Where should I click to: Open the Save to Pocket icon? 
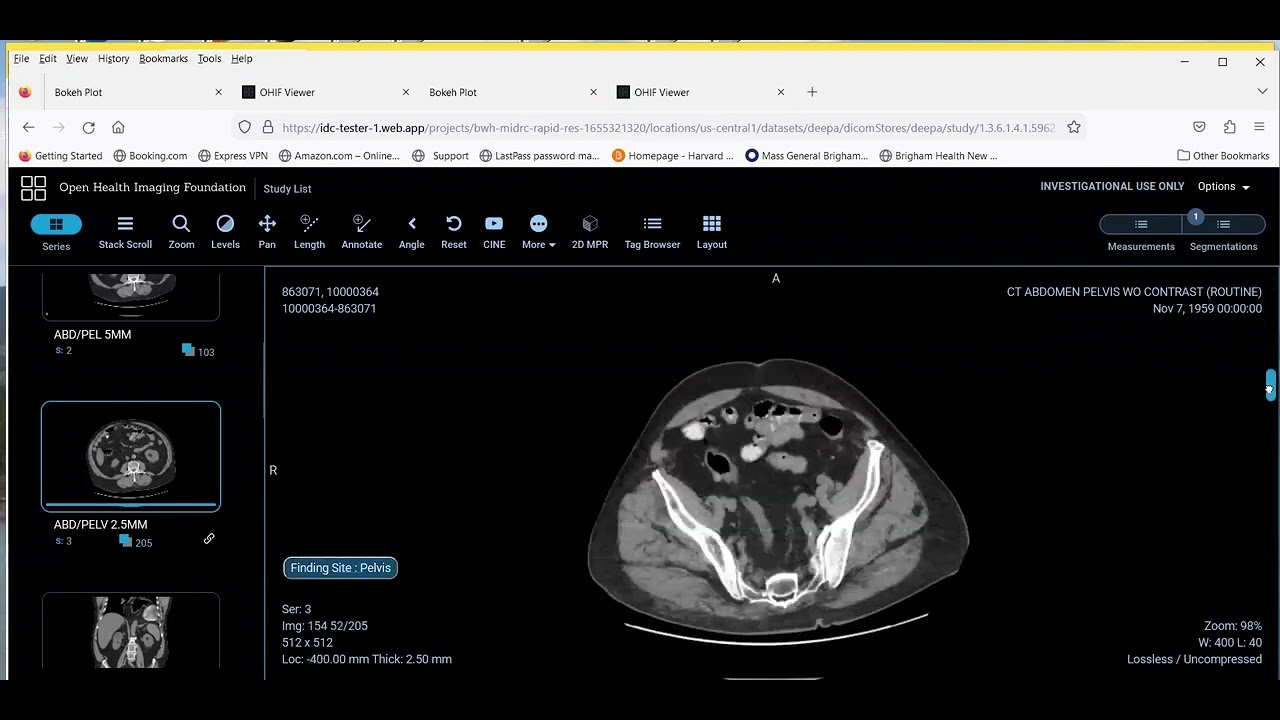tap(1199, 127)
